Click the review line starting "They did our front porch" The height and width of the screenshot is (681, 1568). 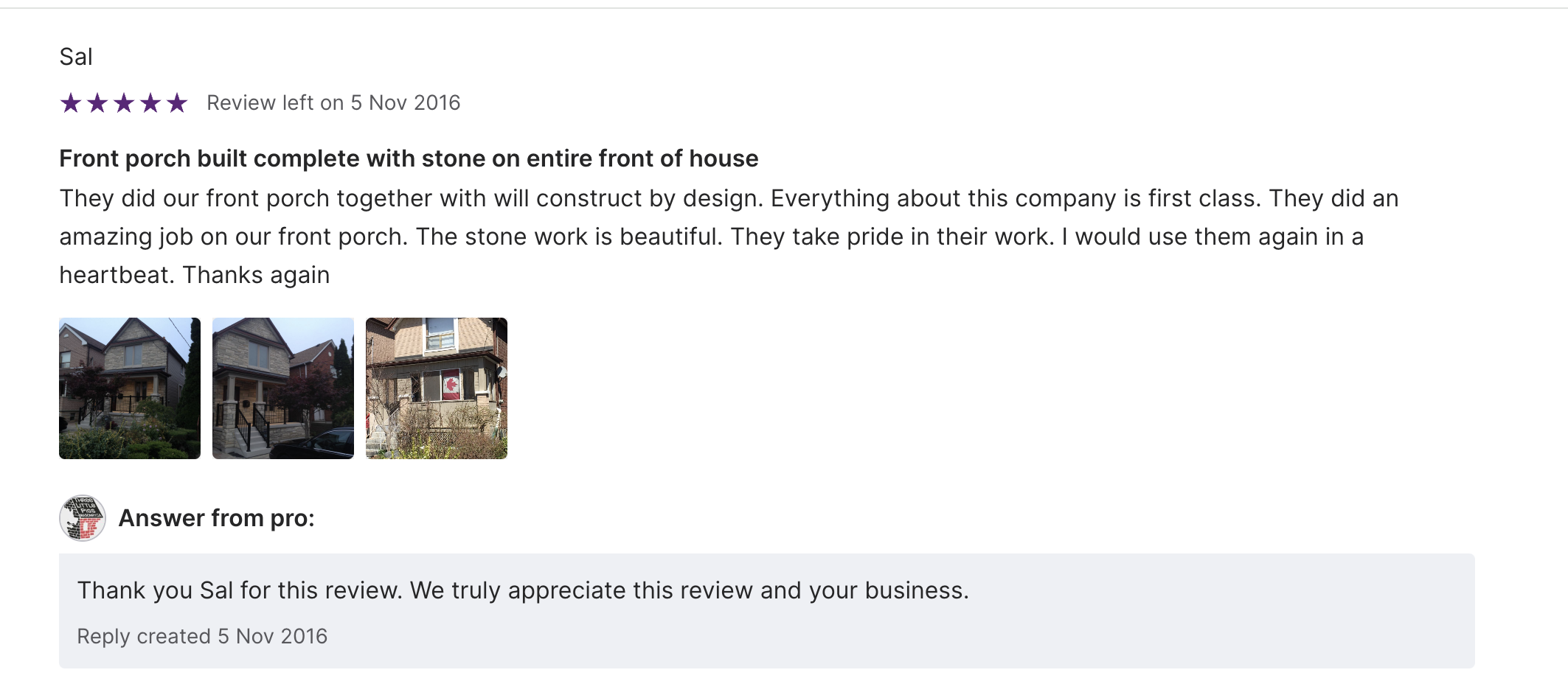coord(729,198)
